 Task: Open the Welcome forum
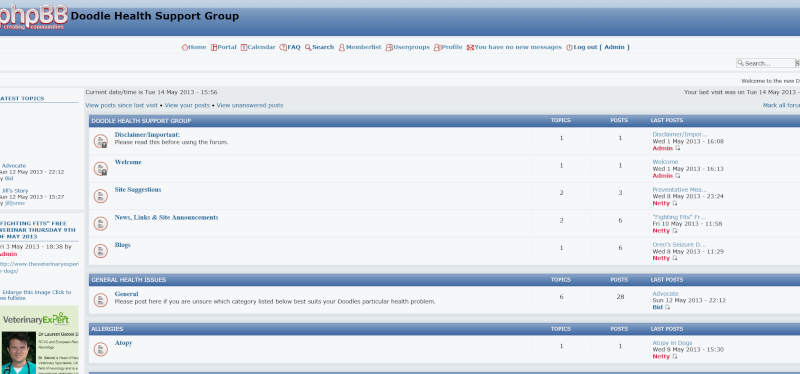tap(128, 162)
